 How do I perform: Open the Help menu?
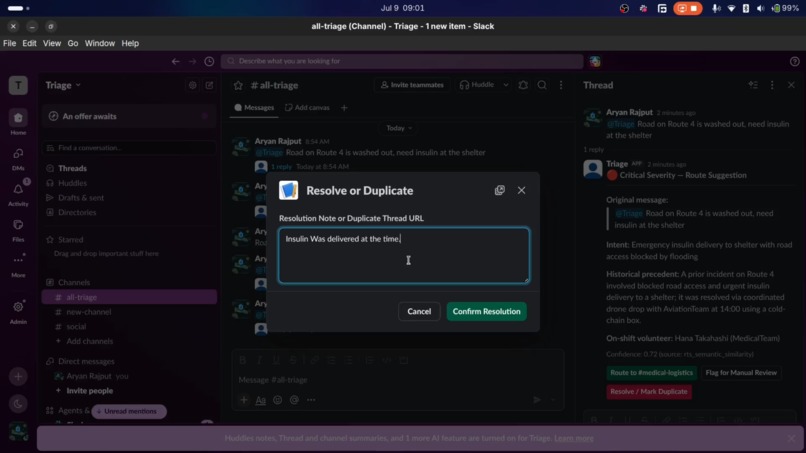tap(130, 43)
